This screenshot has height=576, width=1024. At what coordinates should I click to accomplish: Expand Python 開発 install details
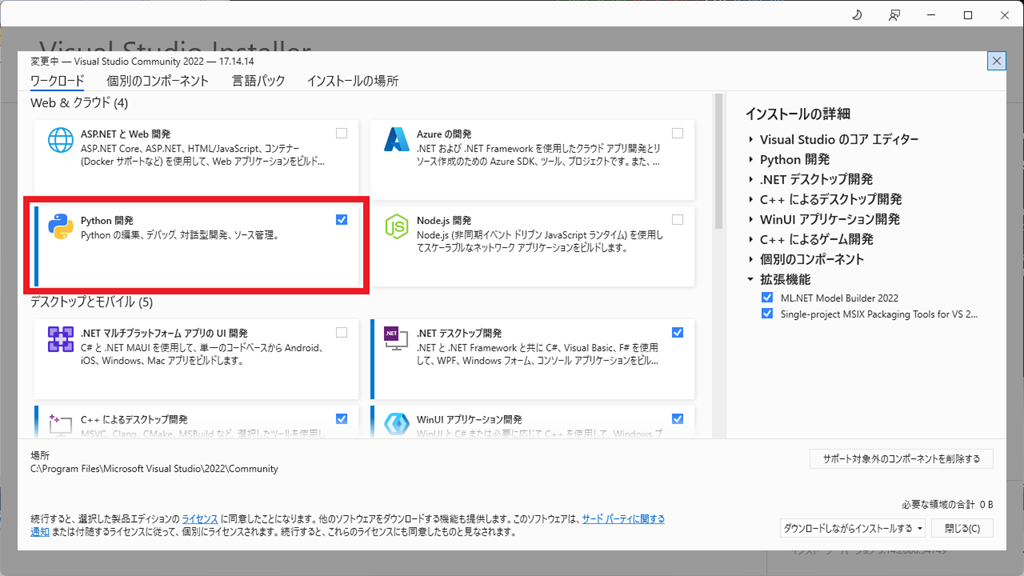(751, 159)
